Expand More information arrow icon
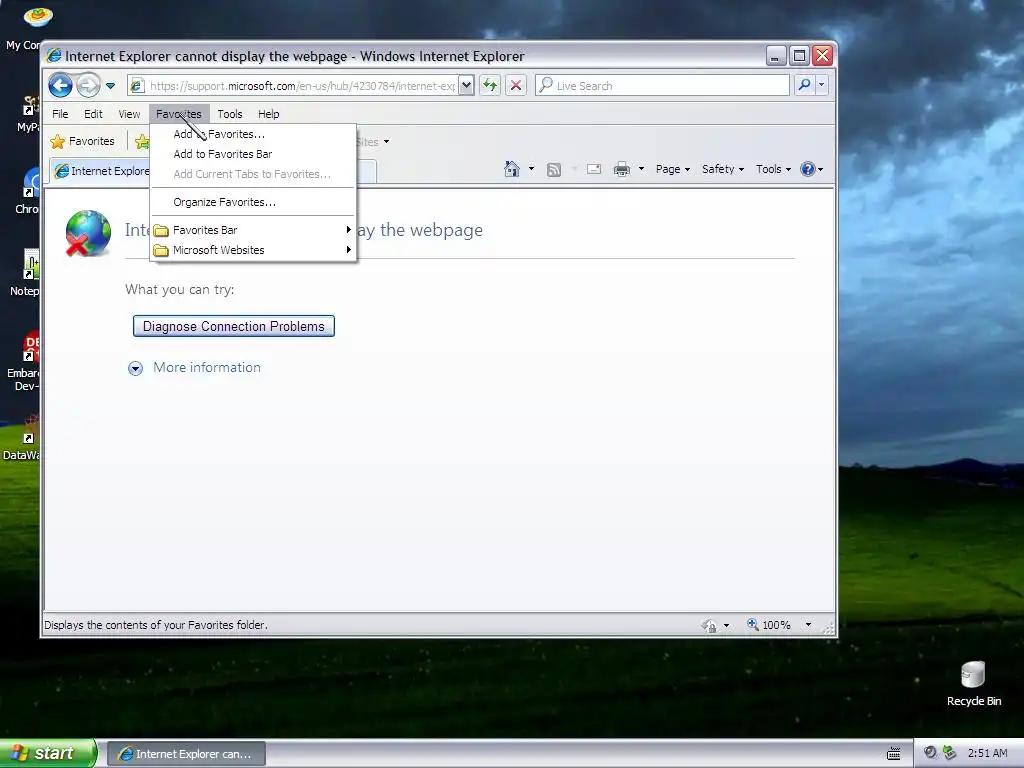Viewport: 1024px width, 768px height. [135, 368]
